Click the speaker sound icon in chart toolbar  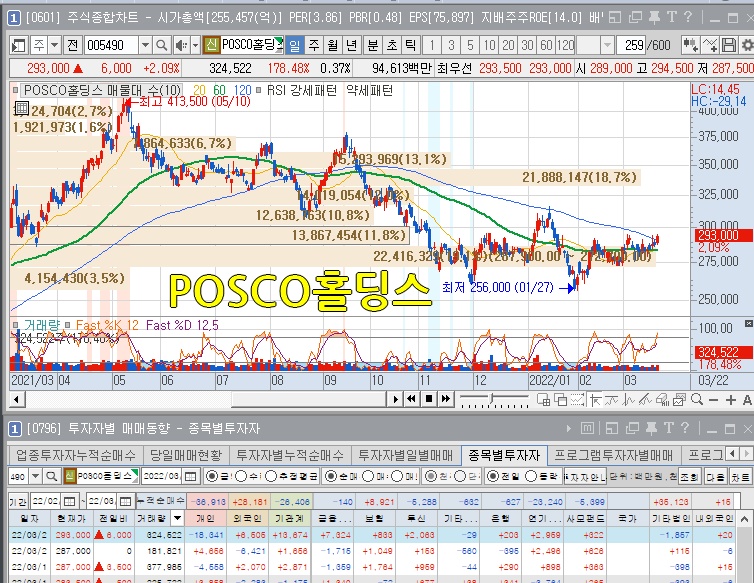coord(181,46)
